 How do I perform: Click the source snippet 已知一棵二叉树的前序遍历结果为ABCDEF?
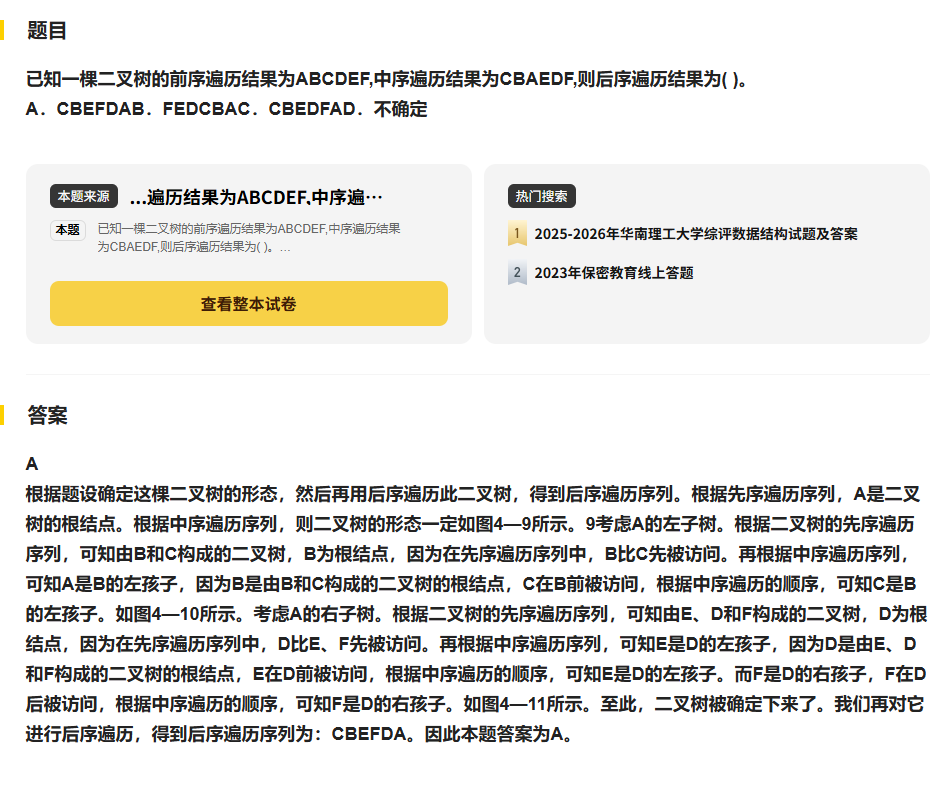(x=249, y=237)
